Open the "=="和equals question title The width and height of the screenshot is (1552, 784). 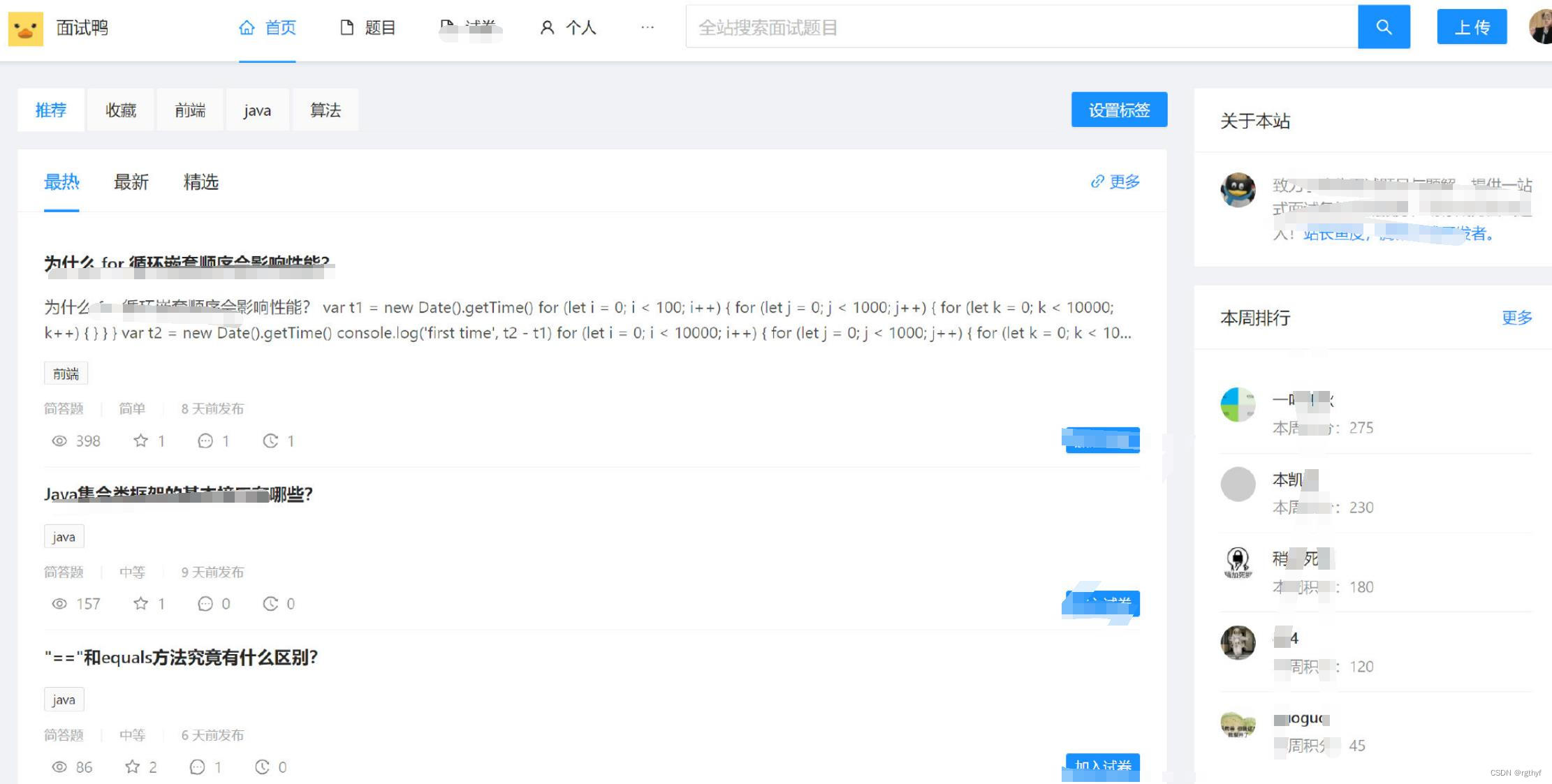pos(181,658)
